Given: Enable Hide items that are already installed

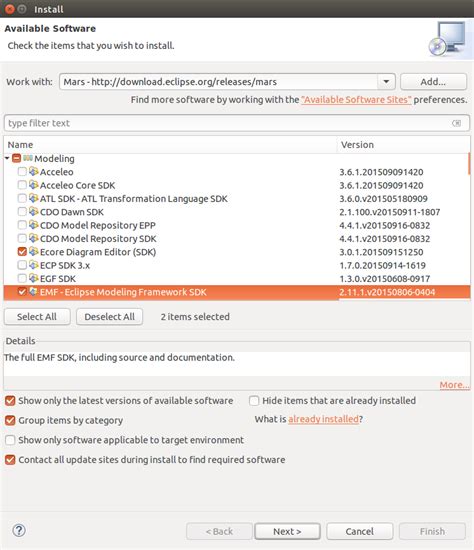Looking at the screenshot, I should [x=254, y=401].
